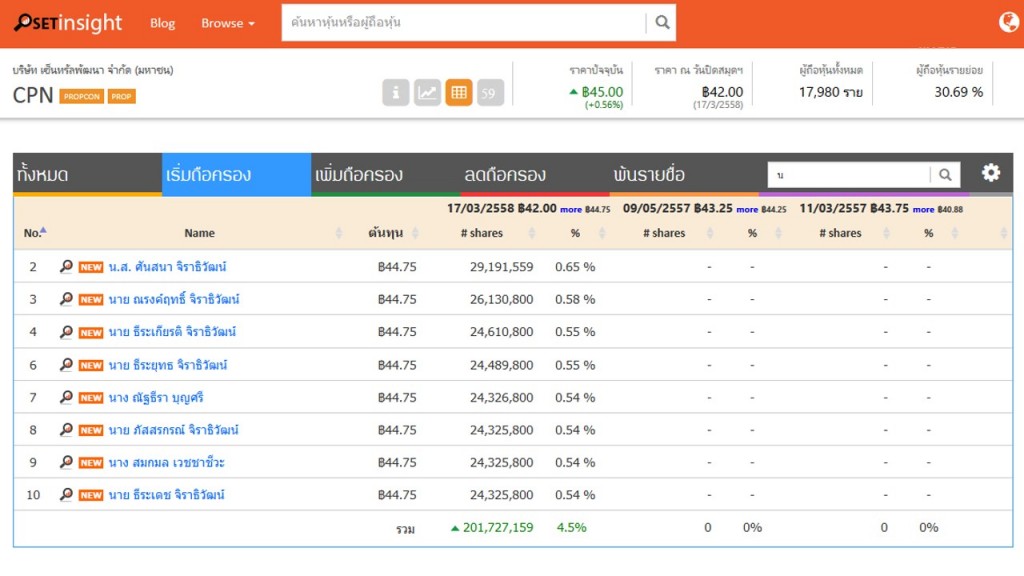Click more link beside 17/03/2558 price
The height and width of the screenshot is (576, 1024).
click(571, 210)
